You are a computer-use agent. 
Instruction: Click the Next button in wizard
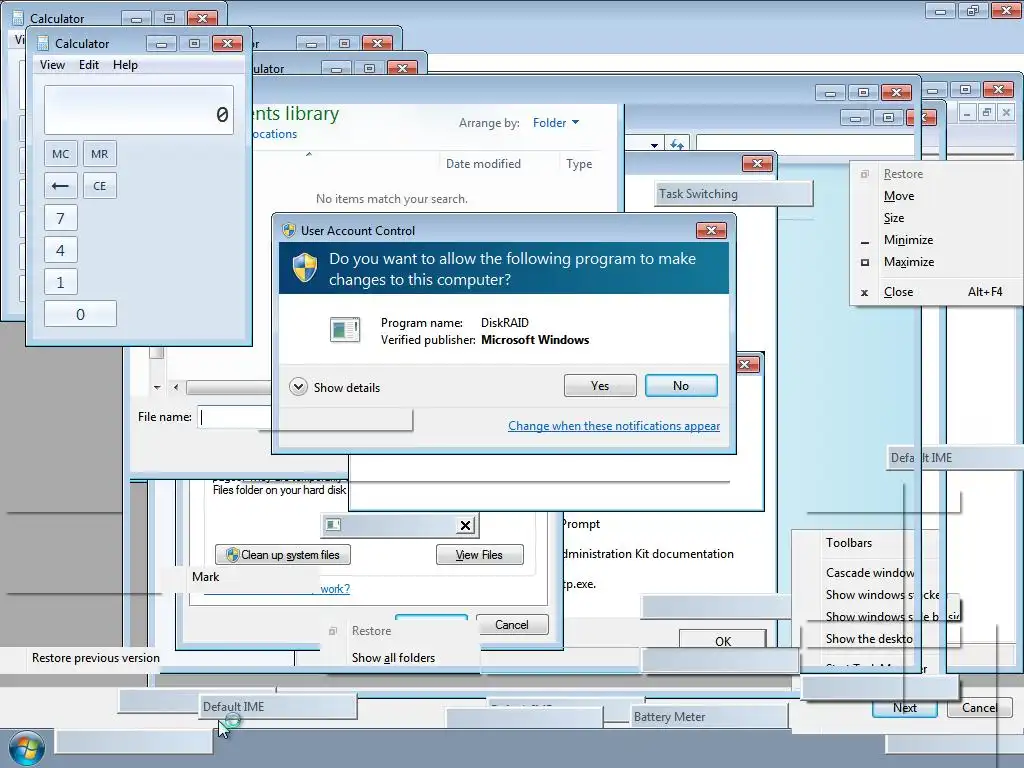(904, 708)
